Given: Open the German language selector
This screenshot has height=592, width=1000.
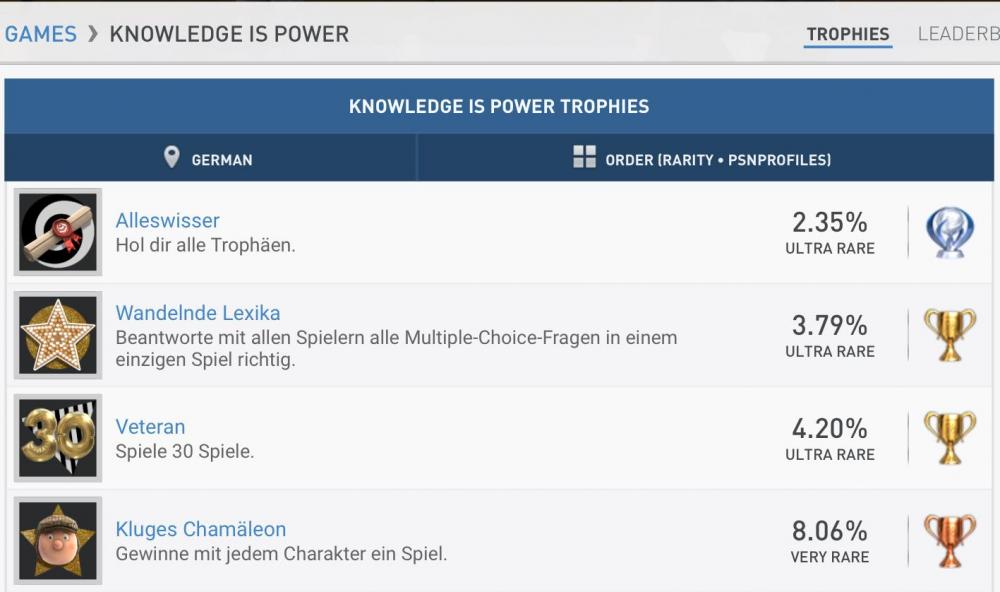Looking at the screenshot, I should (x=210, y=159).
